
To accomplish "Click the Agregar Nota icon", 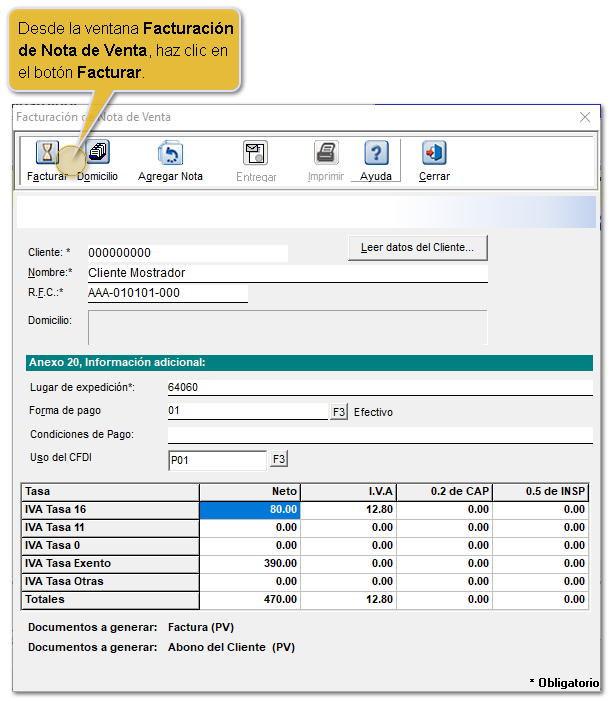I will pos(170,153).
